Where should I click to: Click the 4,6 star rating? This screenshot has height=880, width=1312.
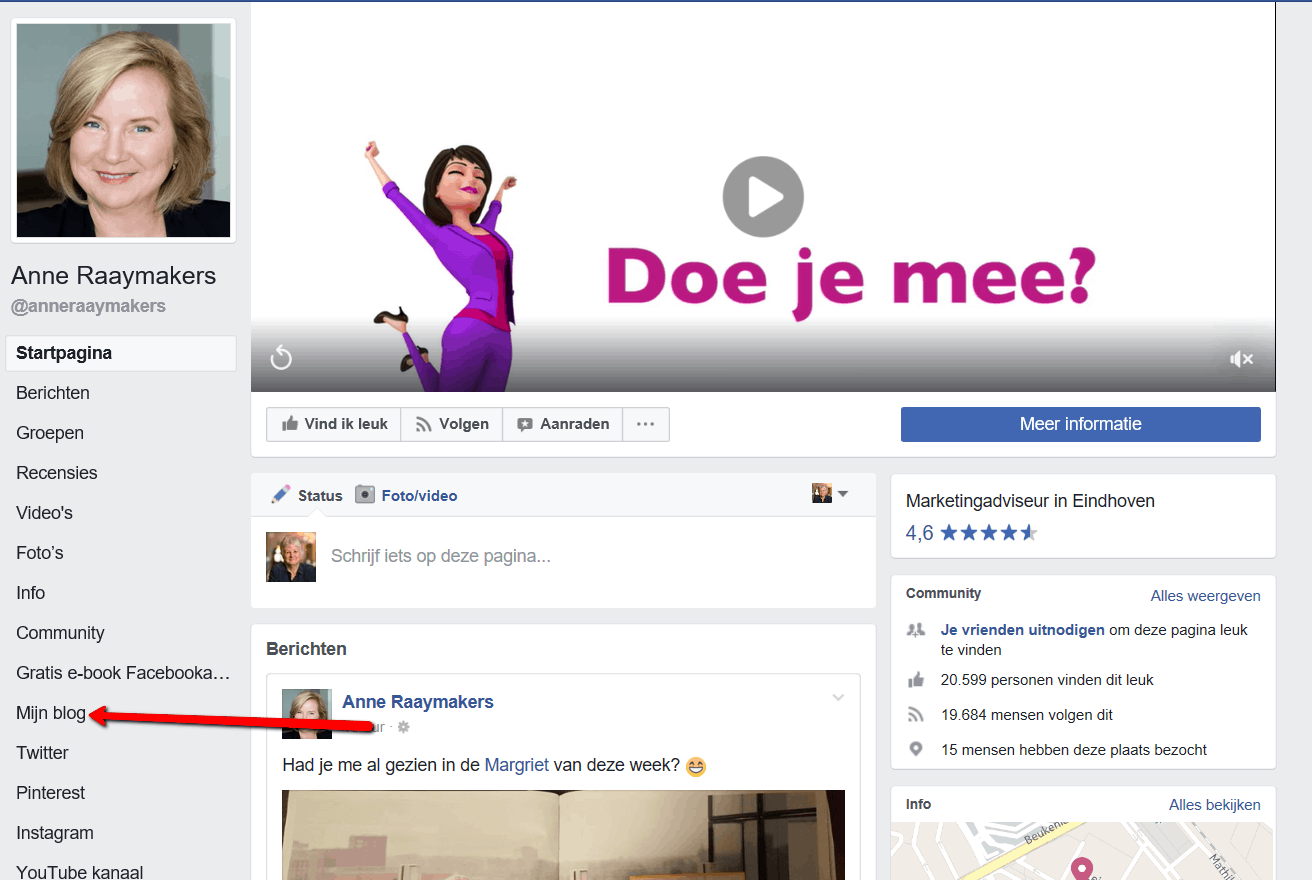coord(971,533)
